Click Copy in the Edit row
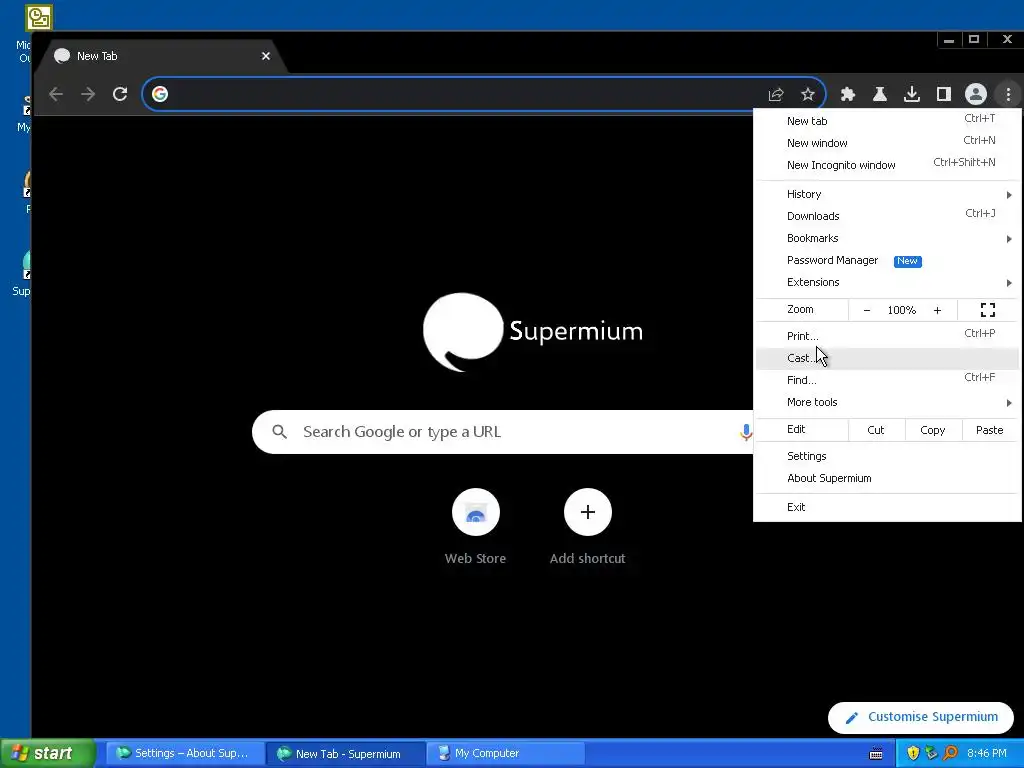This screenshot has width=1024, height=768. pyautogui.click(x=933, y=430)
